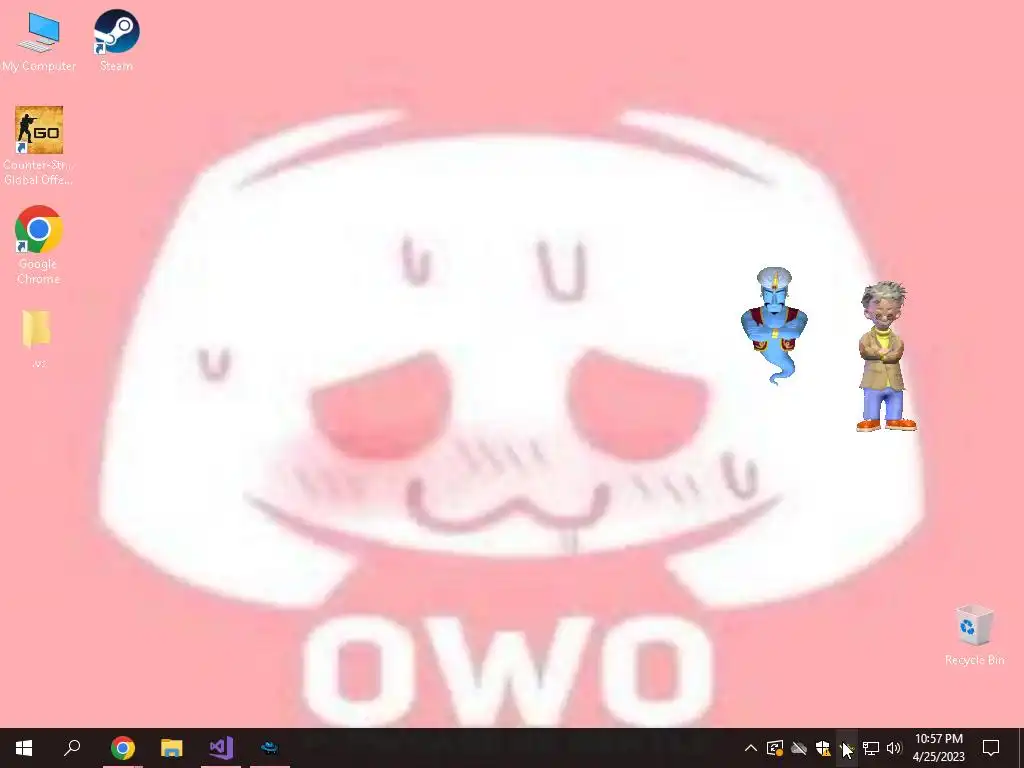Click the grey-haired old man agent character
Image resolution: width=1024 pixels, height=768 pixels.
coord(886,356)
